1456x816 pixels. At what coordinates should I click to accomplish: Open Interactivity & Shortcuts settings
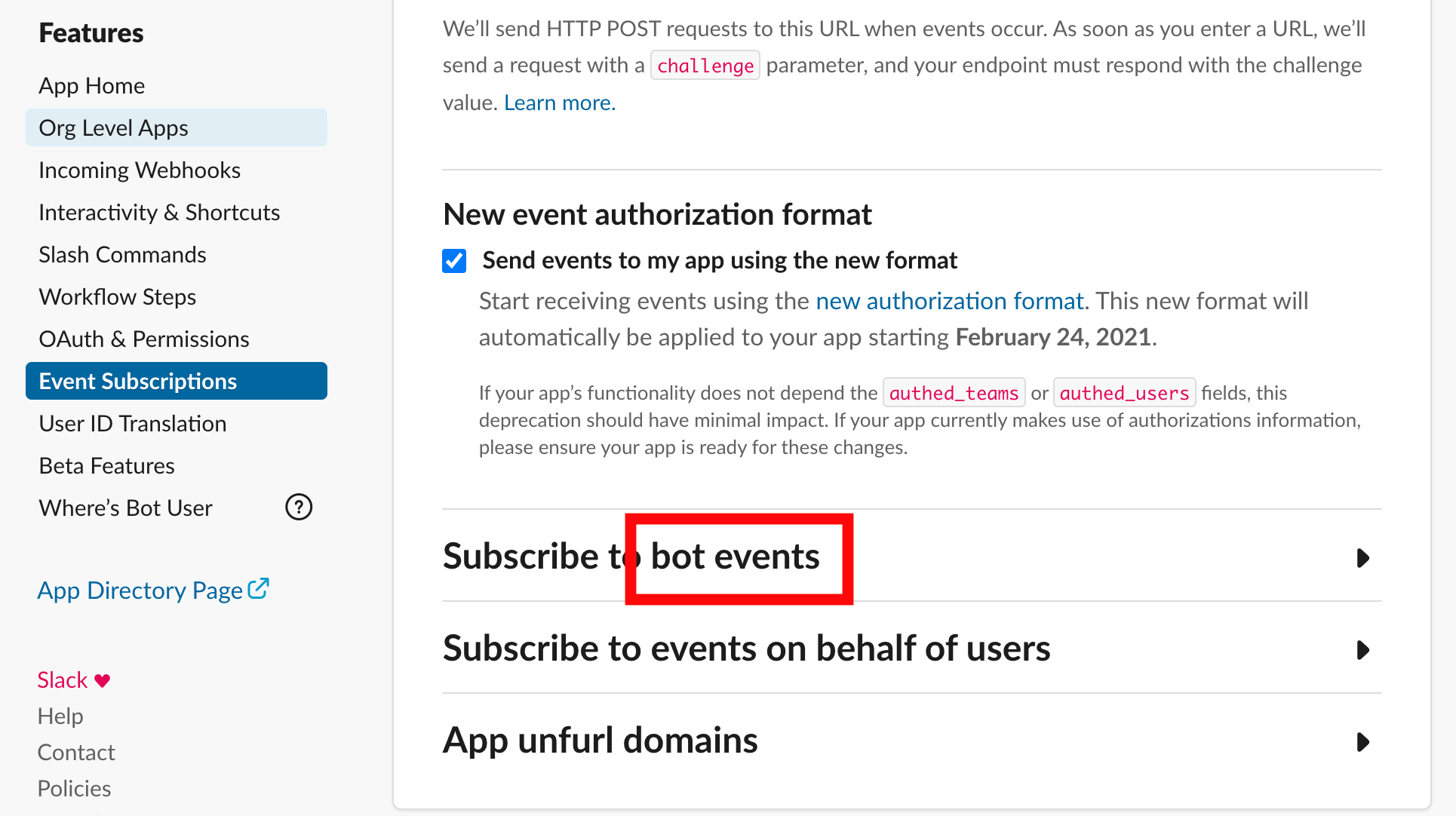click(159, 213)
